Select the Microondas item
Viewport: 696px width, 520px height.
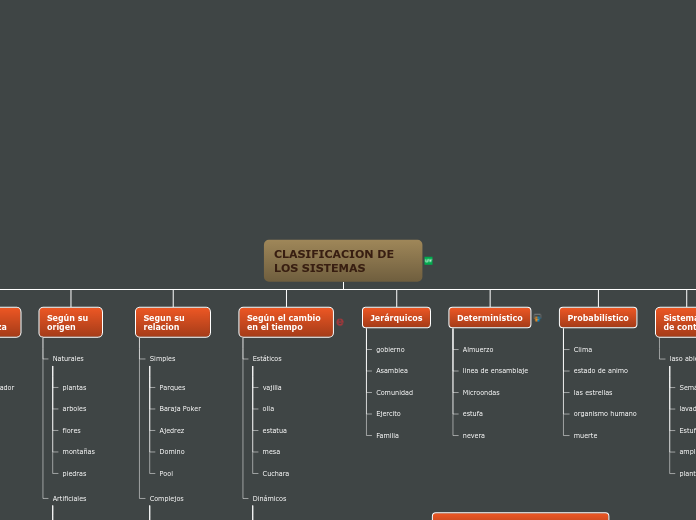(x=481, y=393)
